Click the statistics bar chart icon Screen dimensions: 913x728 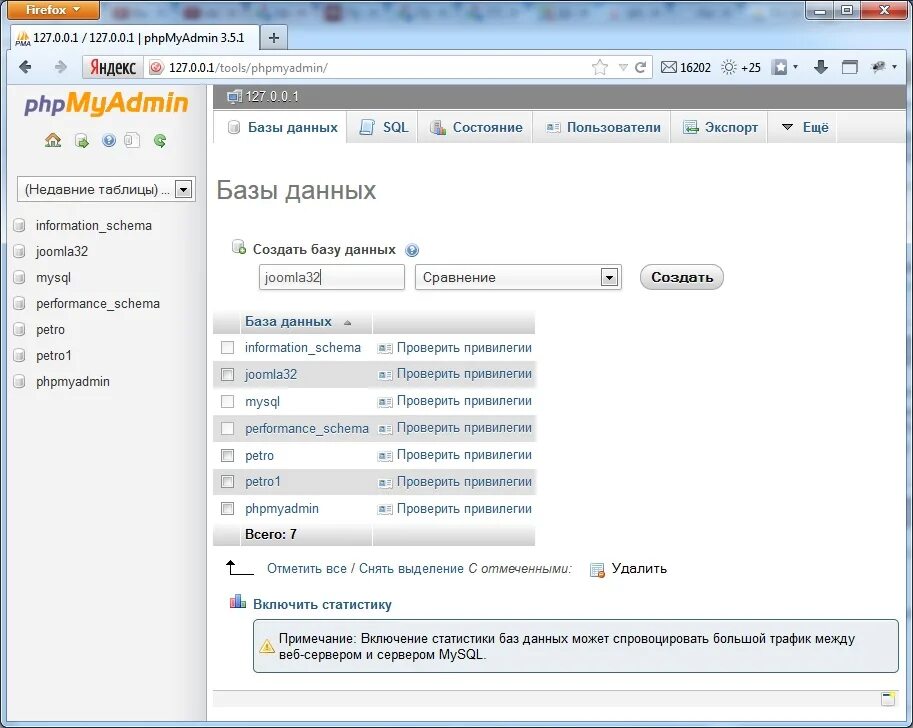click(238, 602)
